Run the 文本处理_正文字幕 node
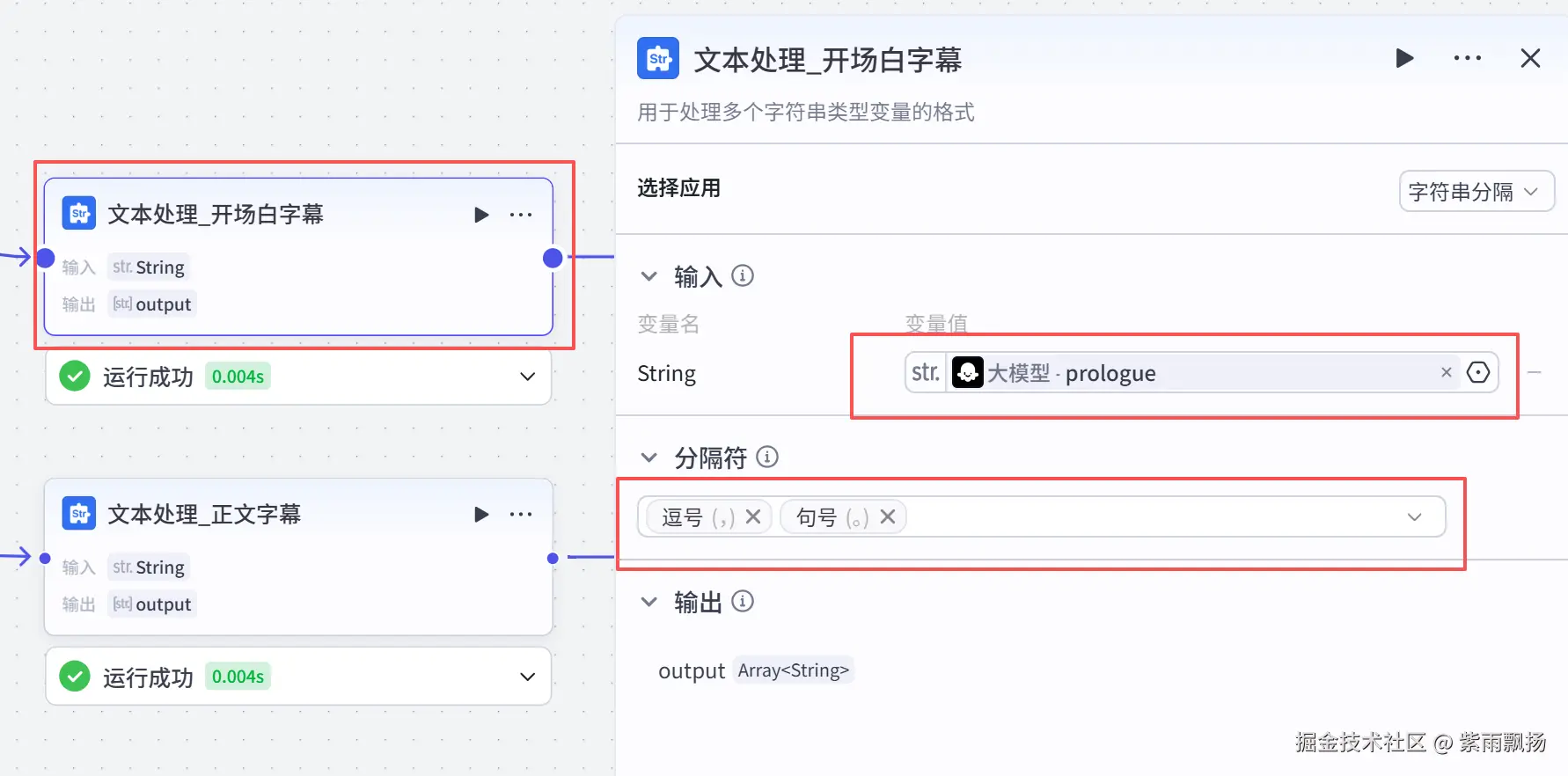1568x776 pixels. click(481, 515)
